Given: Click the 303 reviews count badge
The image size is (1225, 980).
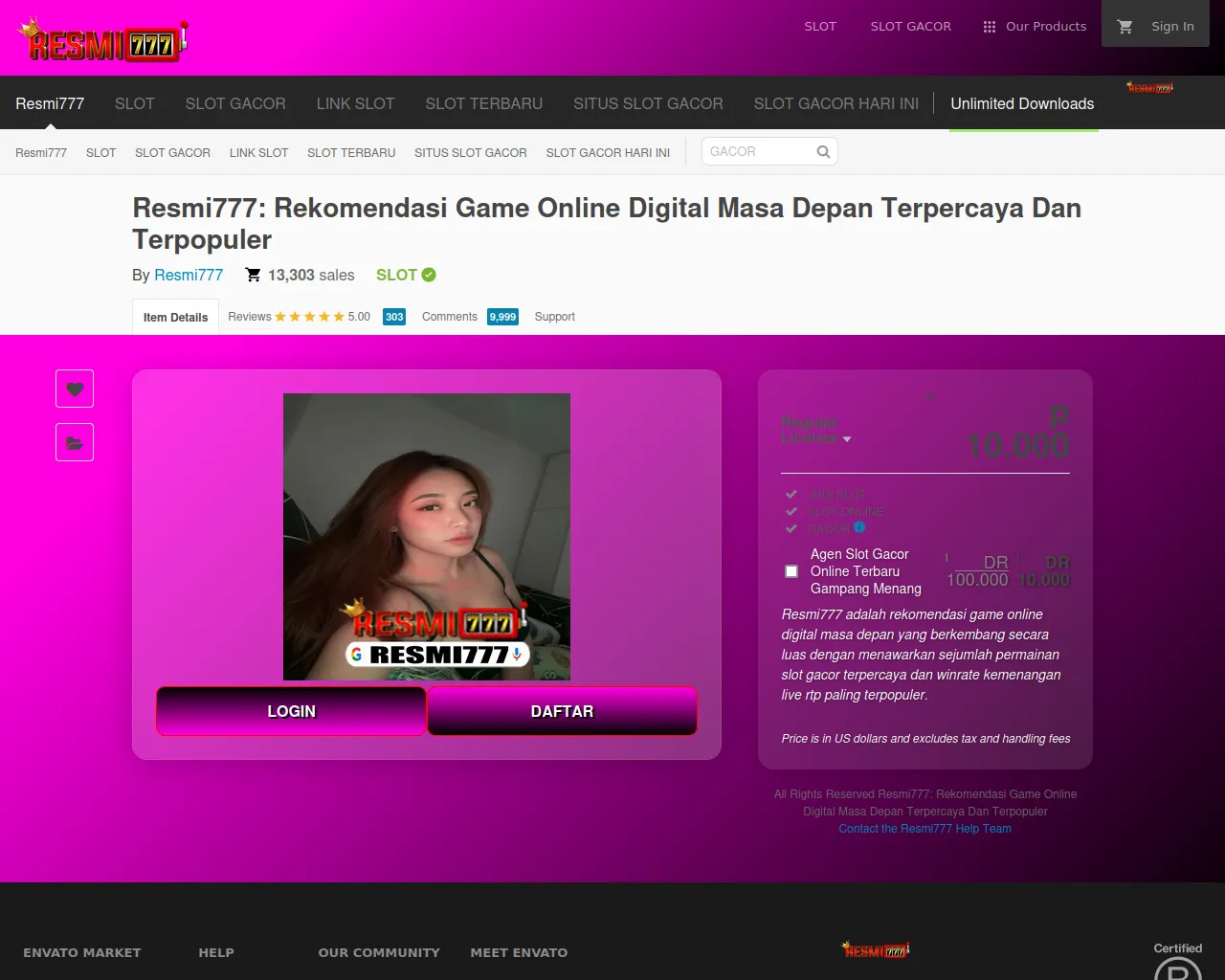Looking at the screenshot, I should tap(394, 317).
